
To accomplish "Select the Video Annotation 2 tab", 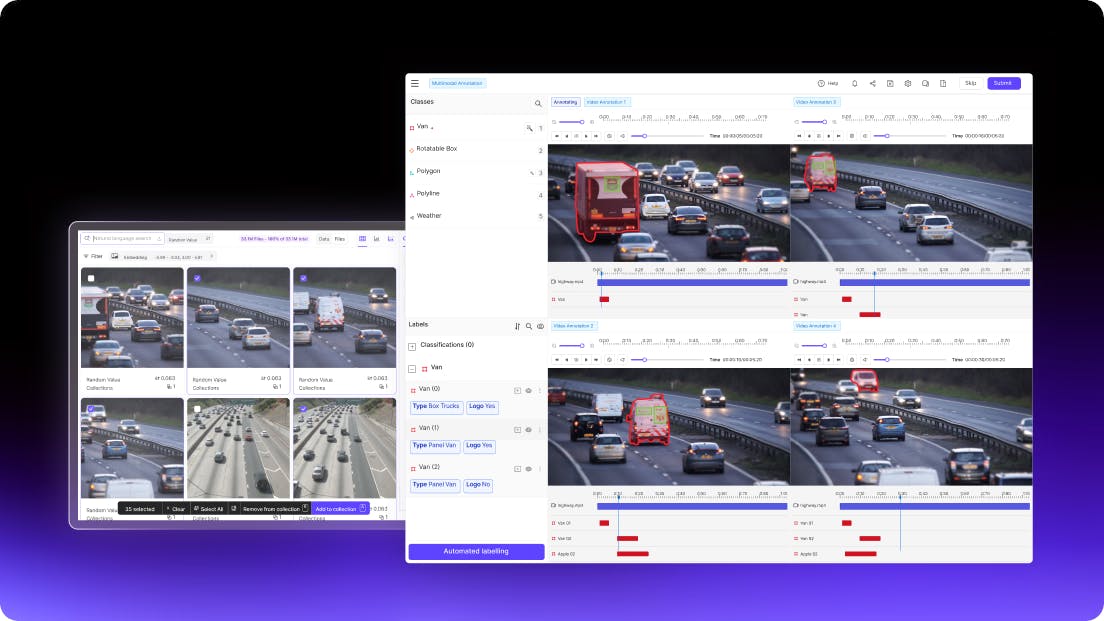I will (x=574, y=326).
